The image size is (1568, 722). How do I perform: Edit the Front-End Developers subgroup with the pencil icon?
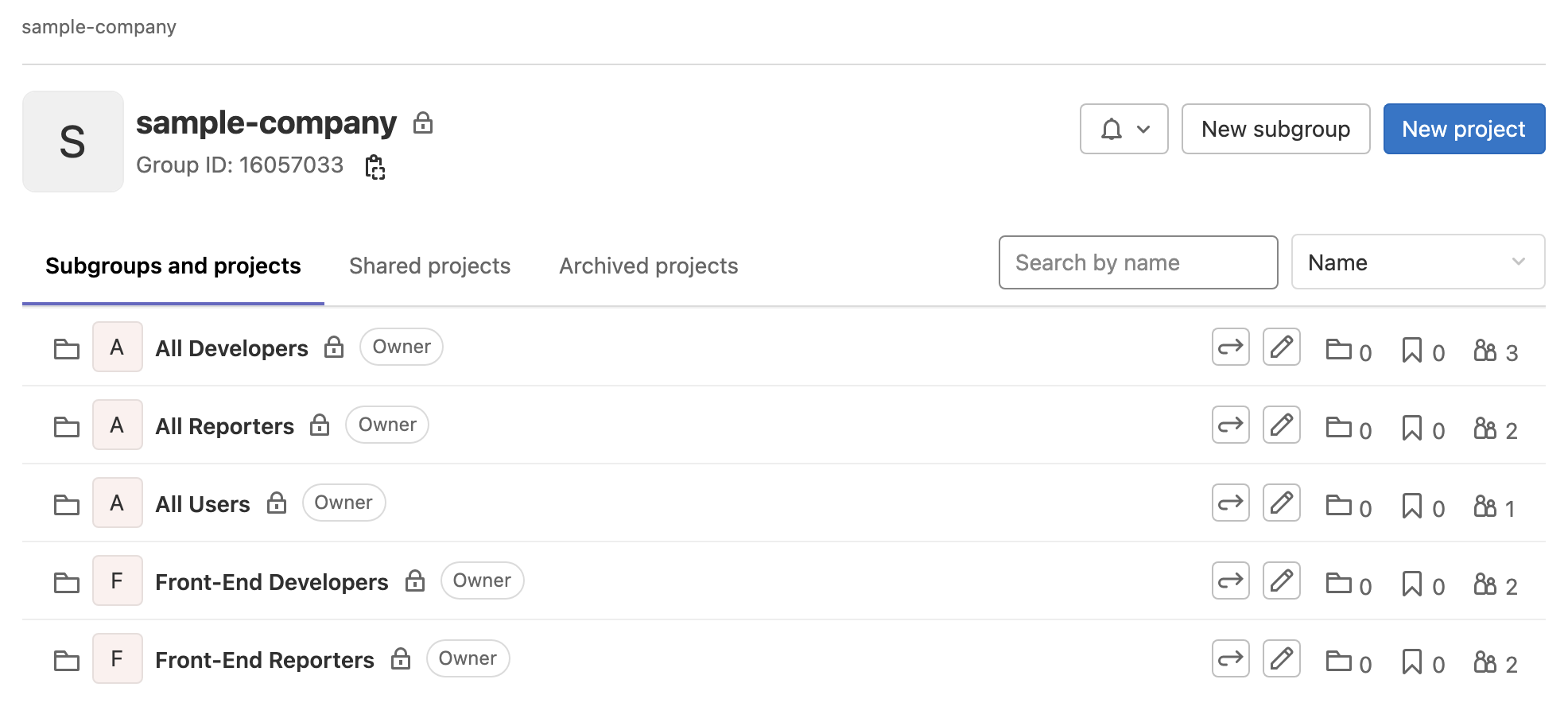click(1282, 580)
